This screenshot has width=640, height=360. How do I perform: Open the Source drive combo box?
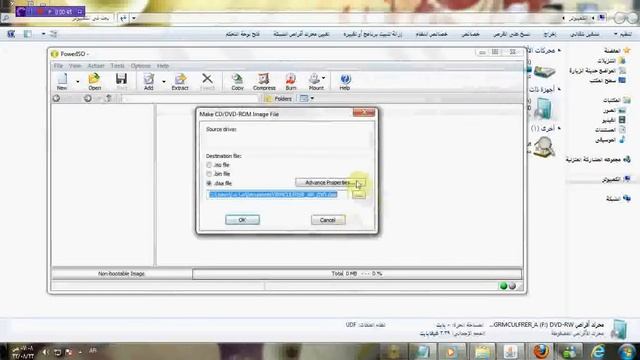point(289,140)
